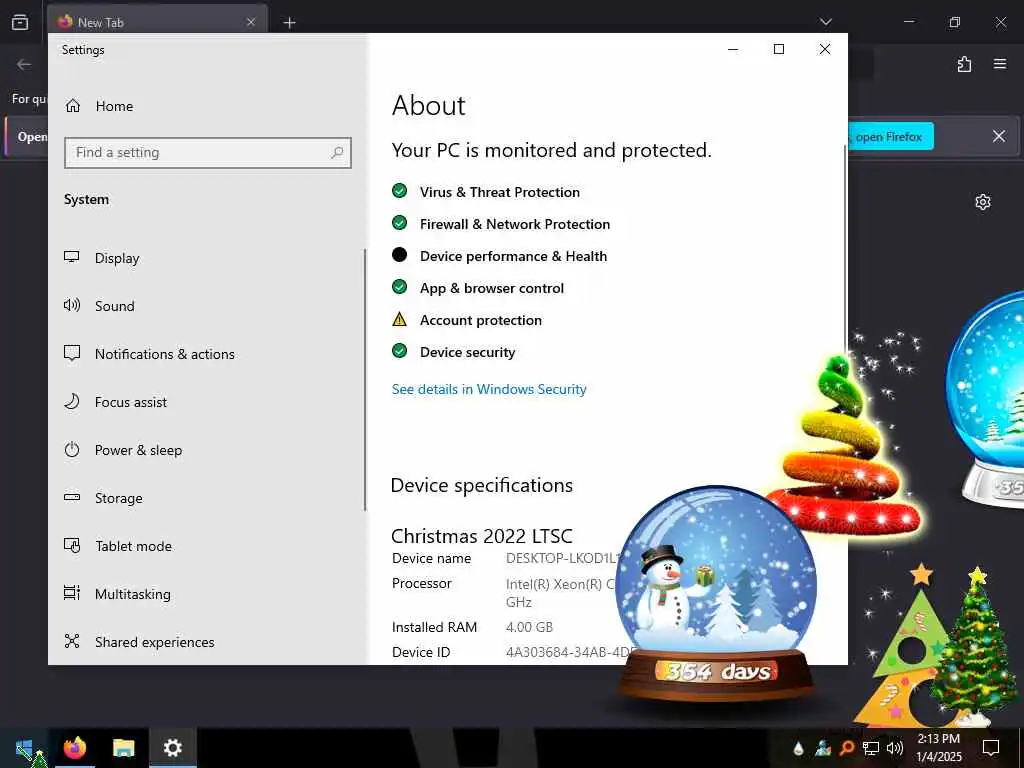Viewport: 1024px width, 768px height.
Task: Open the Start menu
Action: pos(25,748)
